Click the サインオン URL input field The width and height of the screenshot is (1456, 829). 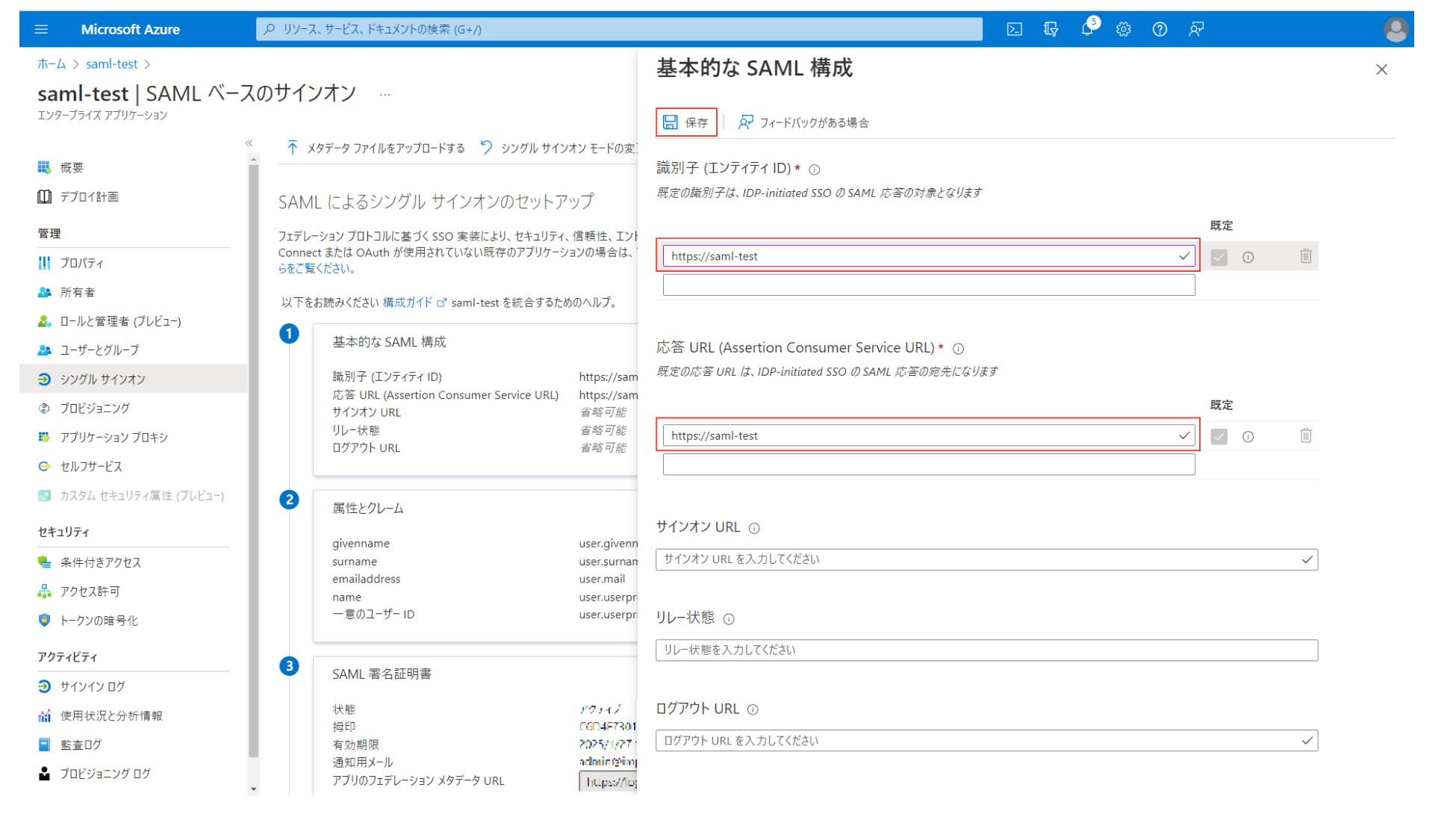(x=986, y=559)
